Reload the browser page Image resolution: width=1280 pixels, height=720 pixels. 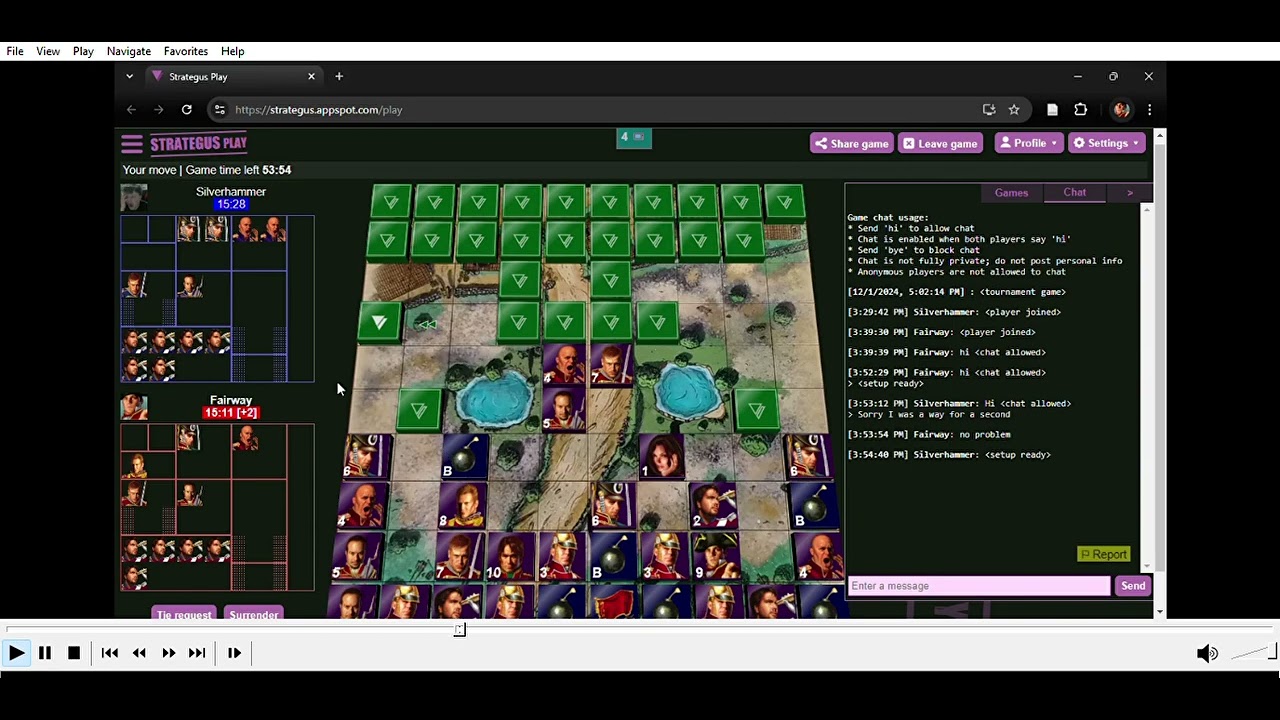click(x=186, y=110)
